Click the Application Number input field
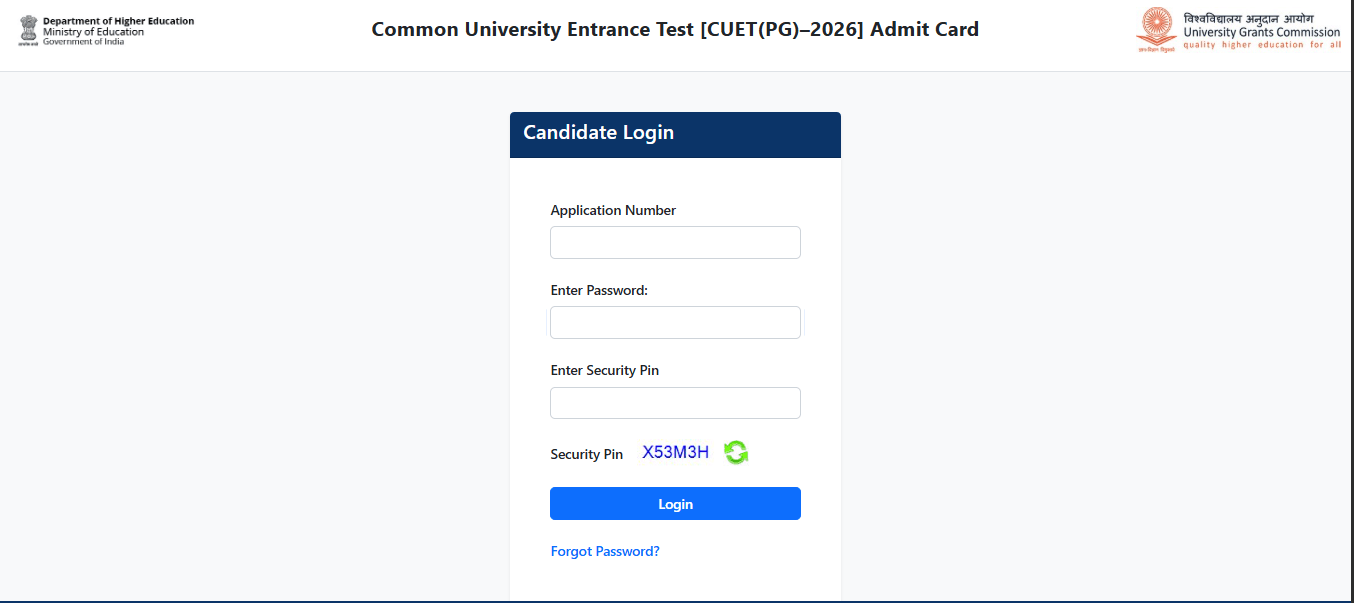The image size is (1354, 603). coord(674,242)
